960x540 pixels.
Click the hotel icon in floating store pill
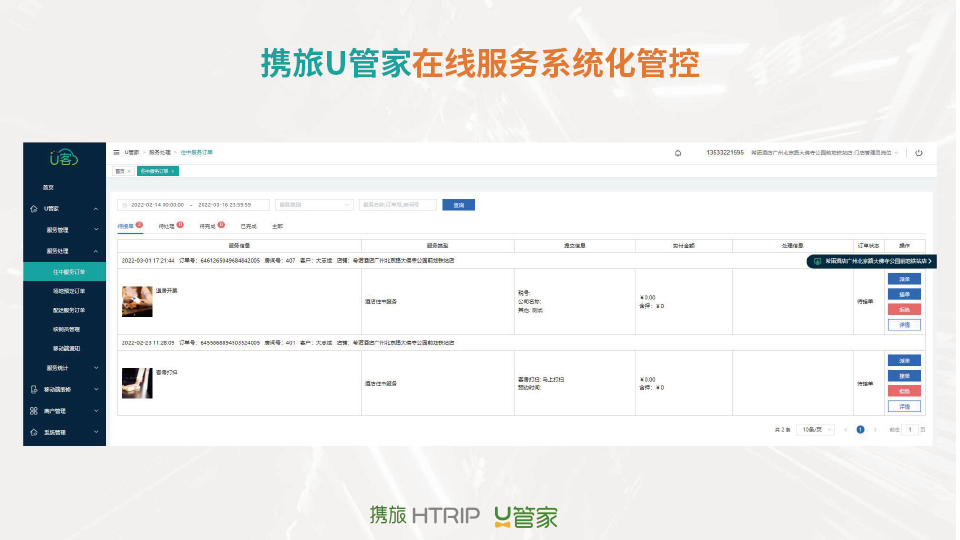(x=817, y=261)
